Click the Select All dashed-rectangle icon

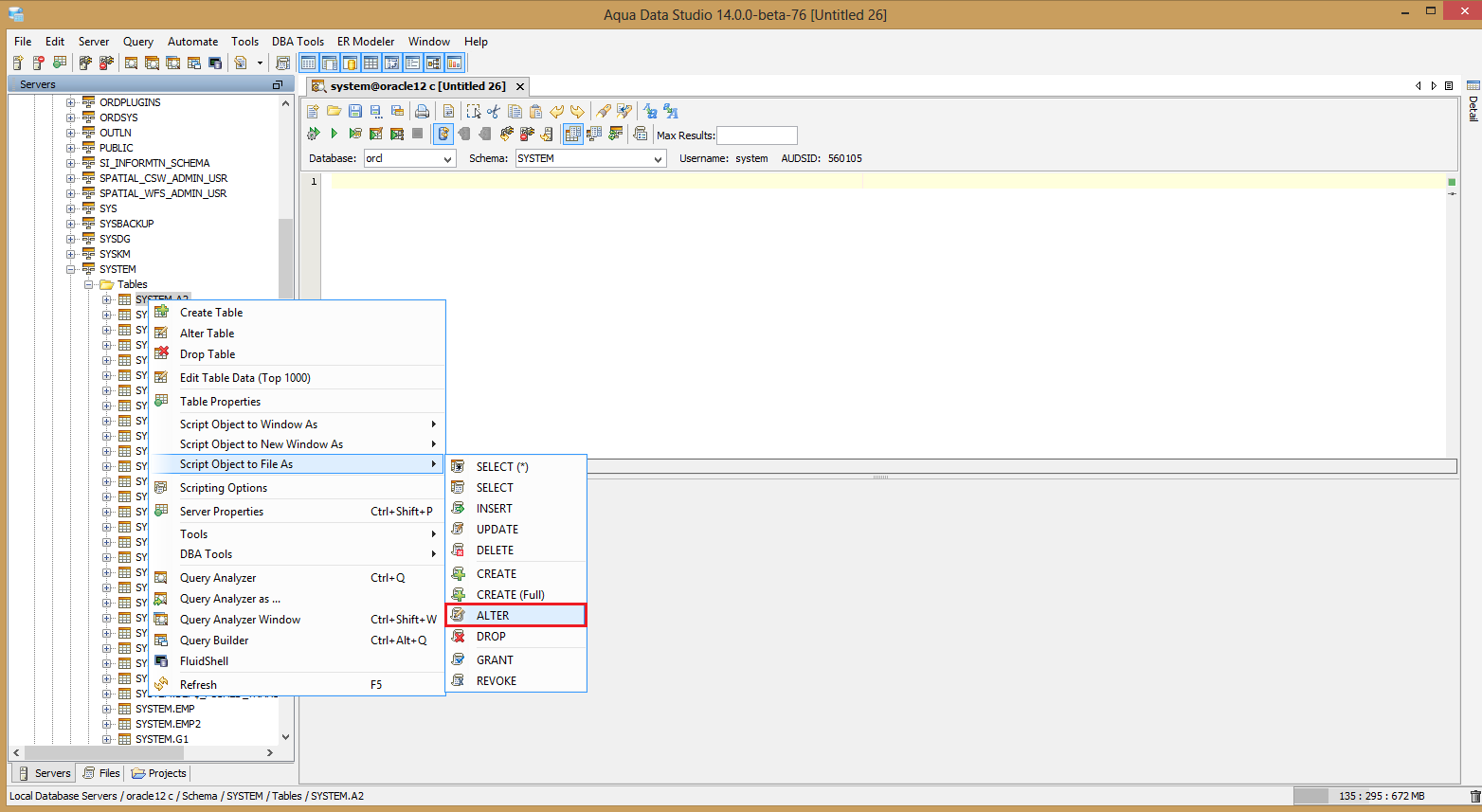coord(473,111)
